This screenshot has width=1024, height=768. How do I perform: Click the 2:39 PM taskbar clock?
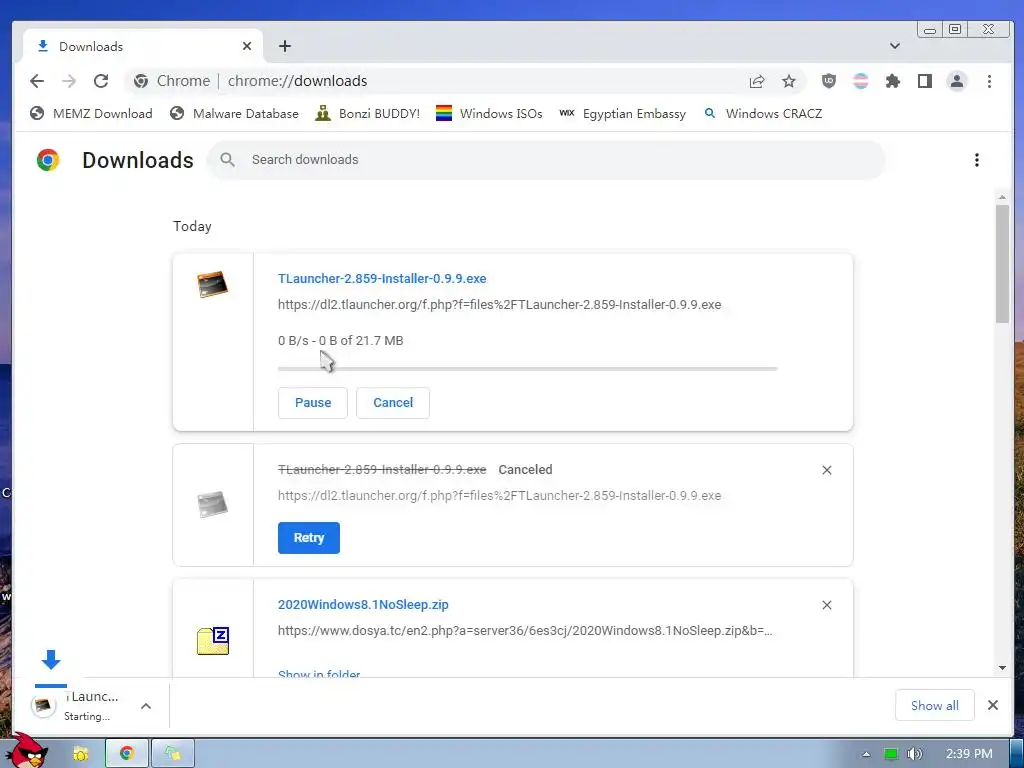(x=969, y=754)
